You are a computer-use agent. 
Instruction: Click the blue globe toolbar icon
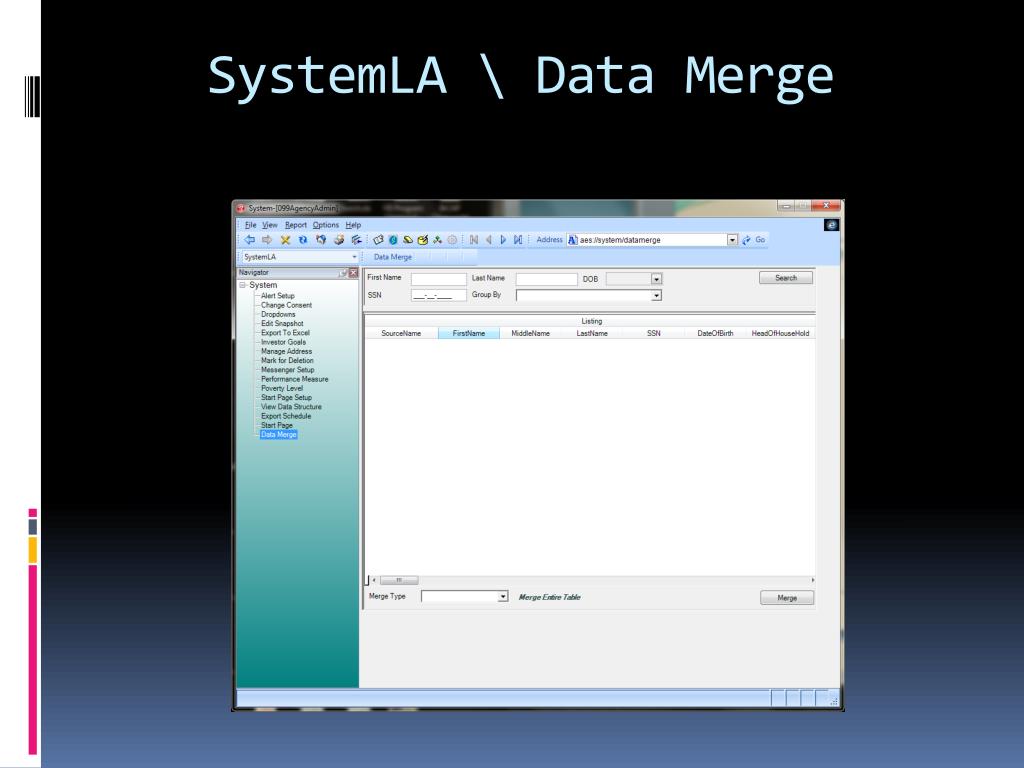coord(393,240)
